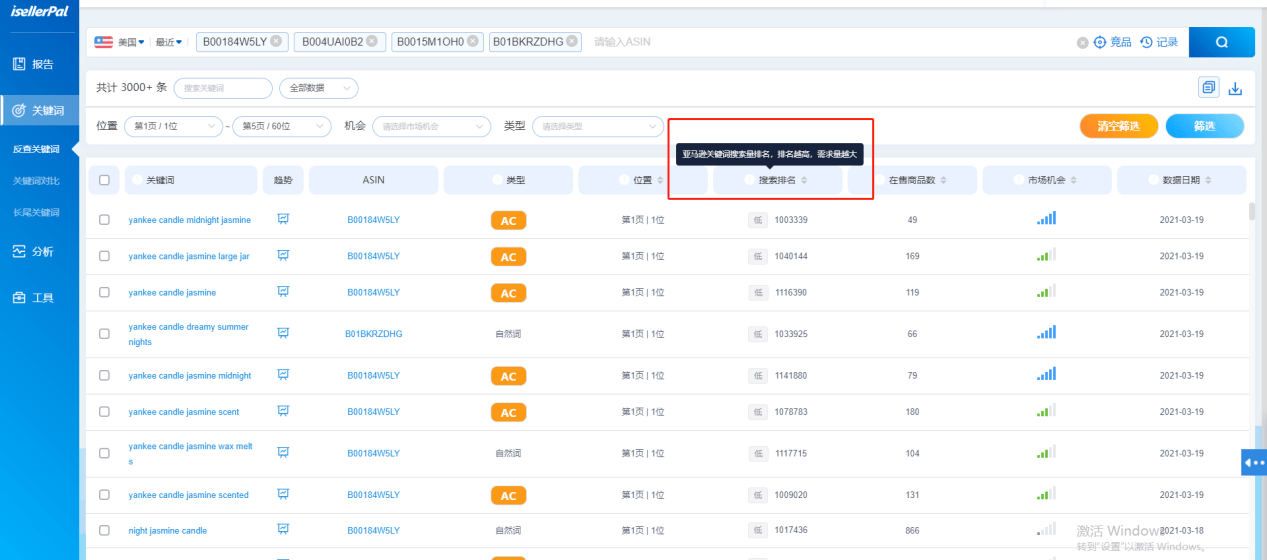
Task: Click the blue search magnifier button
Action: click(x=1221, y=42)
